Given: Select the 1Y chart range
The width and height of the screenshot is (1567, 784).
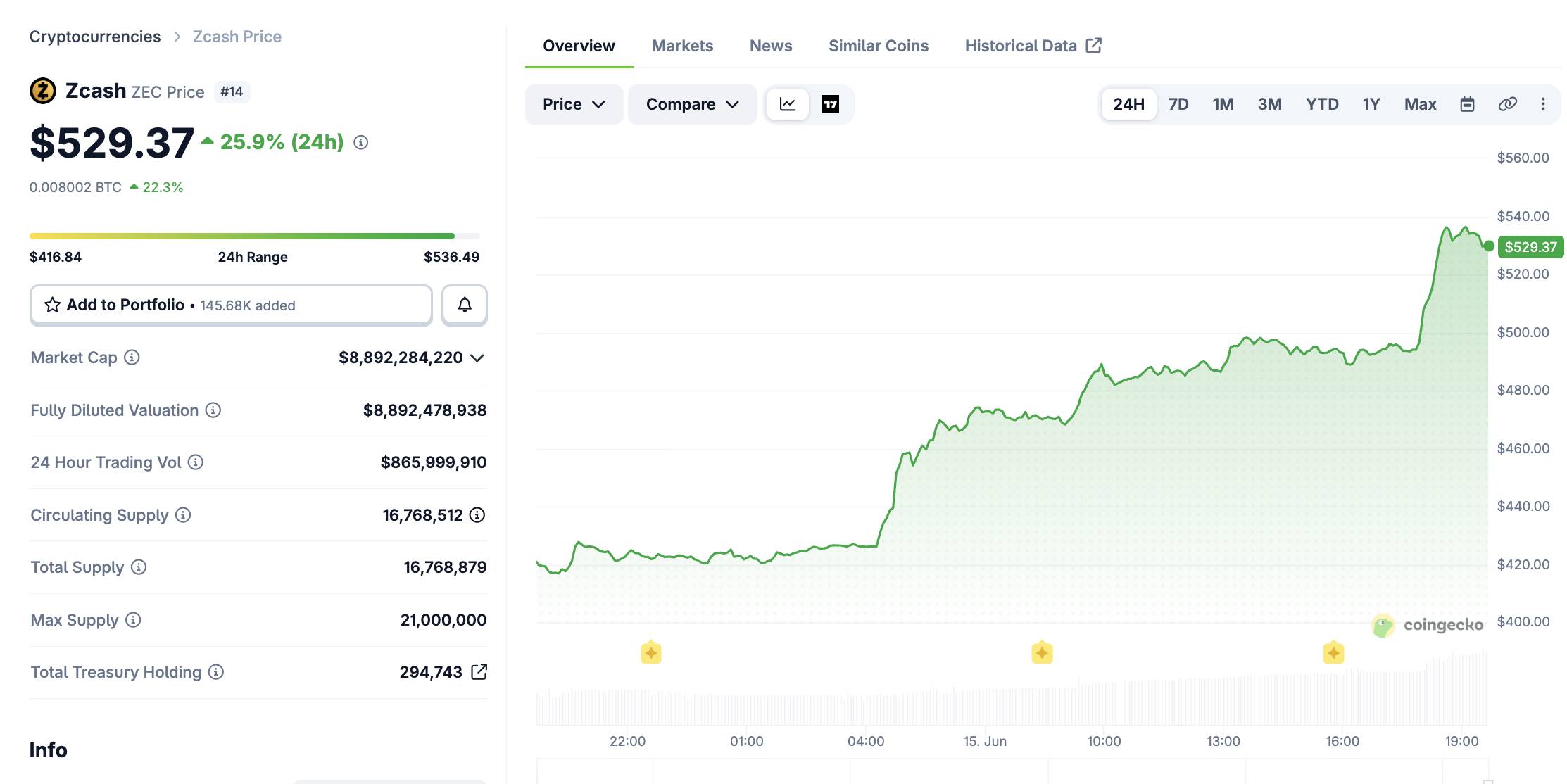Looking at the screenshot, I should pyautogui.click(x=1371, y=104).
